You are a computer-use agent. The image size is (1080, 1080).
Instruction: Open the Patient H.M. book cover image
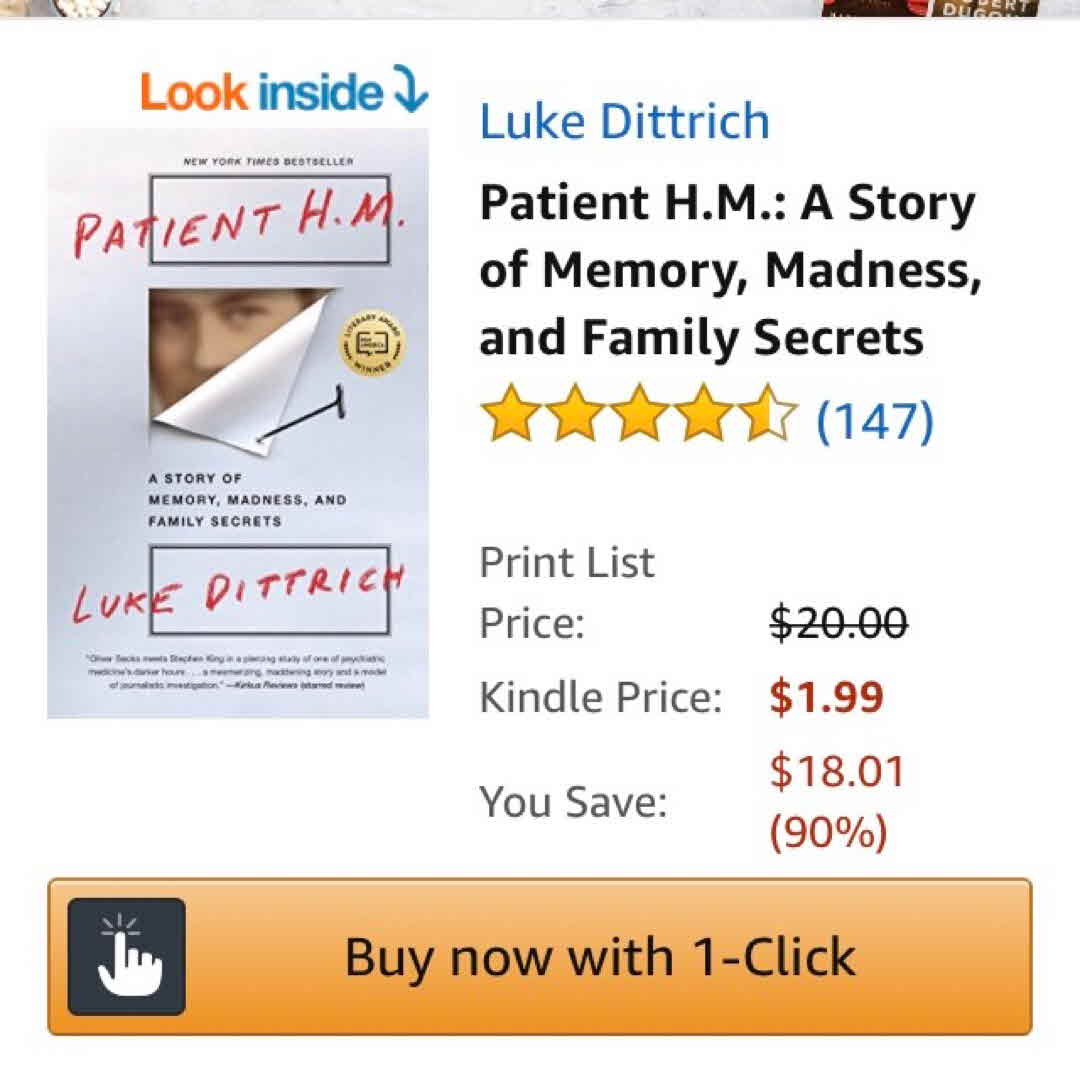click(x=238, y=423)
